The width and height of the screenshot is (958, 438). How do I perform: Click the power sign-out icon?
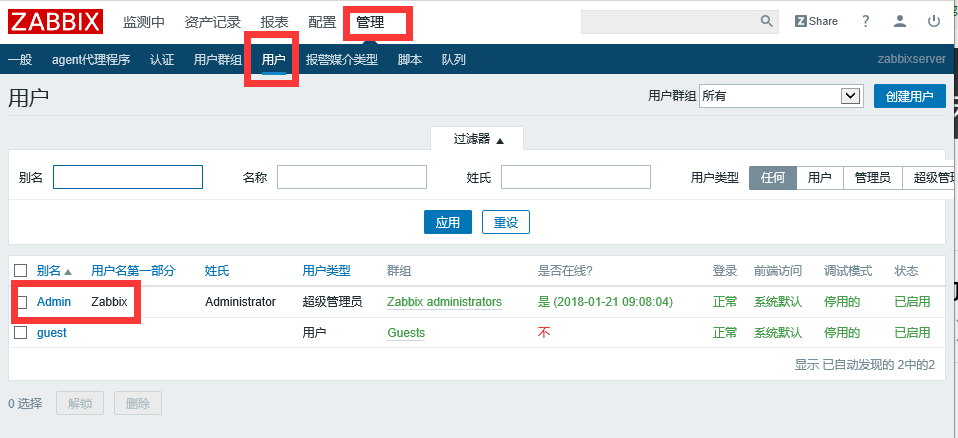coord(934,21)
